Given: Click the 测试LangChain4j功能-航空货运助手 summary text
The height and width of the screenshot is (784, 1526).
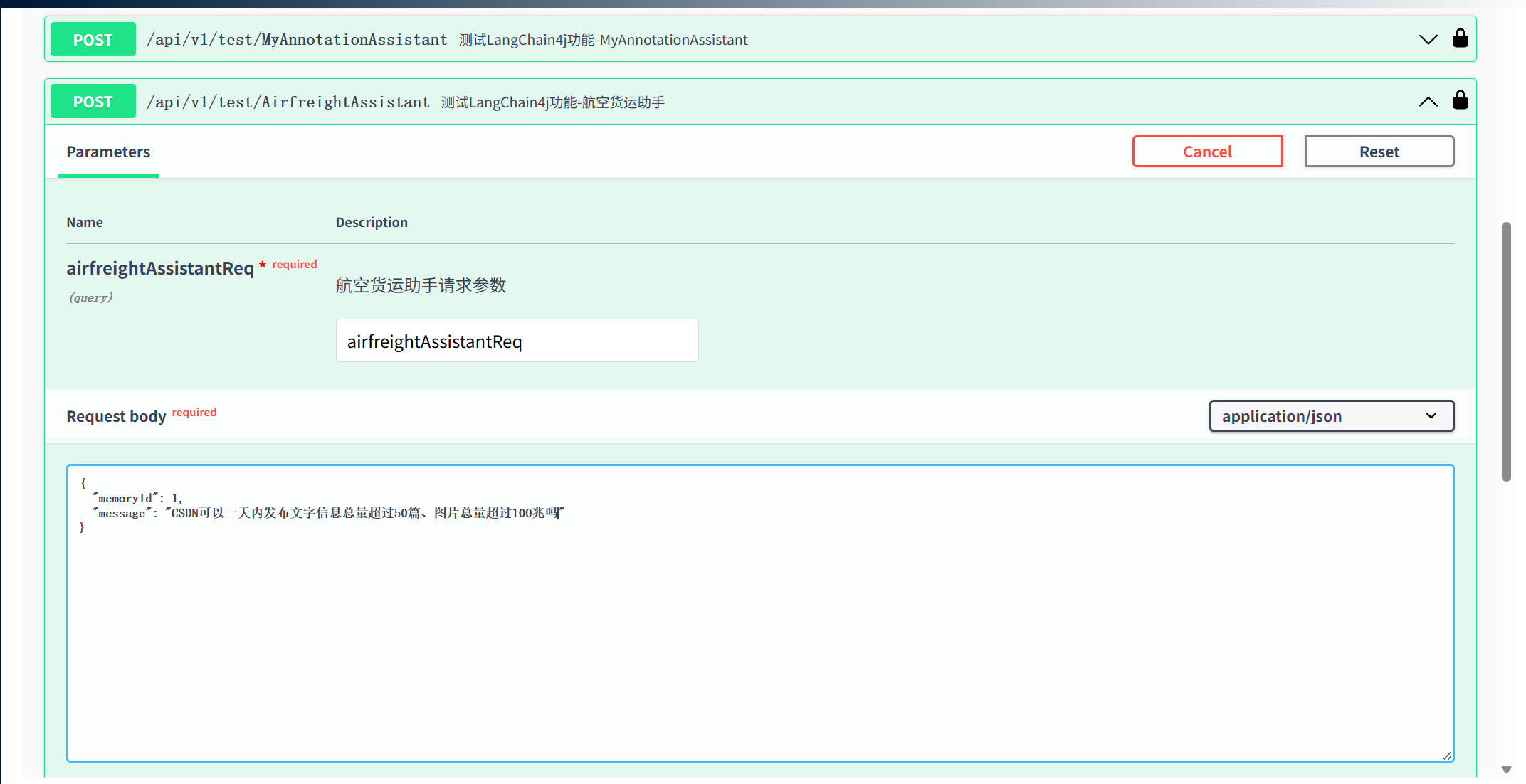Looking at the screenshot, I should click(x=553, y=102).
